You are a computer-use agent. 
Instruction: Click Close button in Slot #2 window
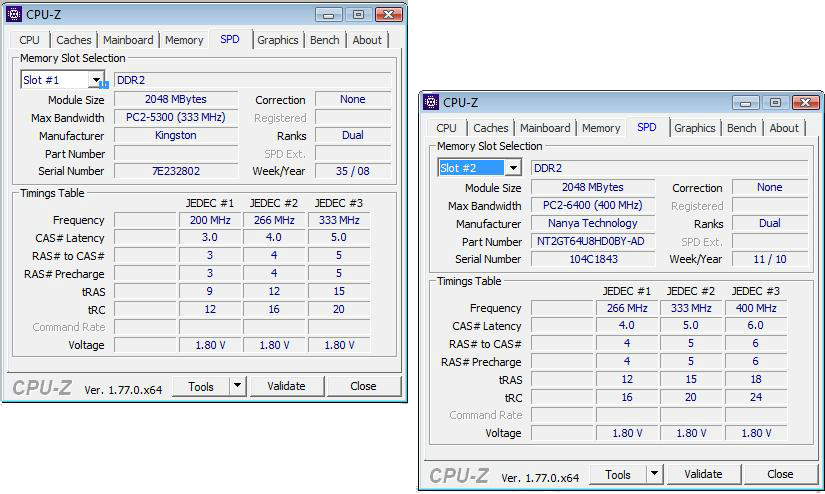click(x=780, y=474)
